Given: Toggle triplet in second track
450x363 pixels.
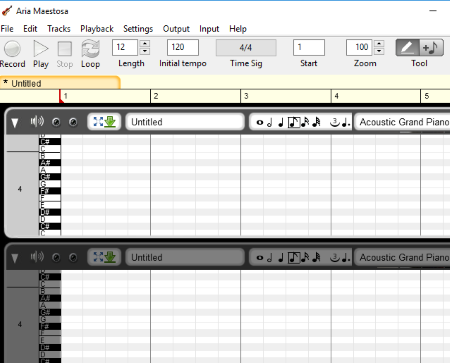Looking at the screenshot, I should click(x=335, y=258).
